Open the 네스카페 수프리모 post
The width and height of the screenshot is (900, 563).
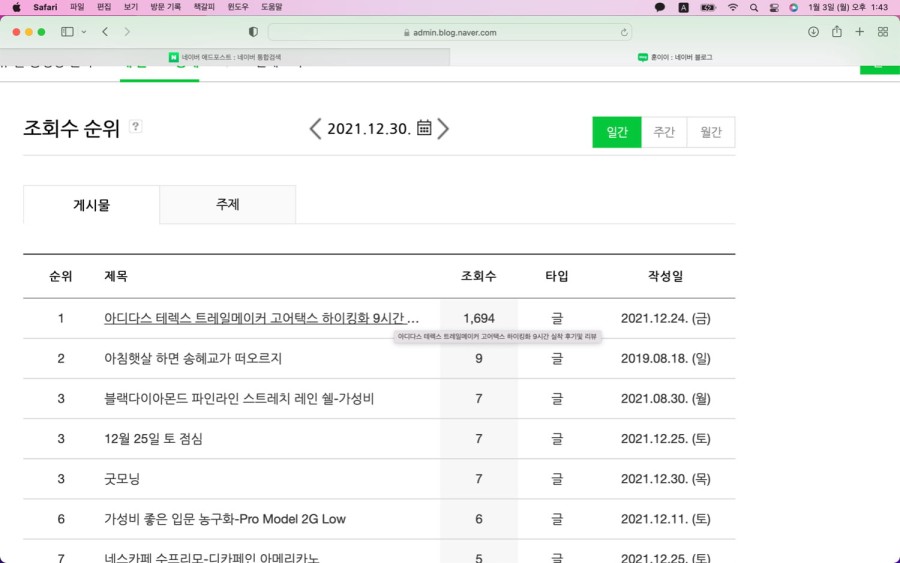tap(212, 557)
